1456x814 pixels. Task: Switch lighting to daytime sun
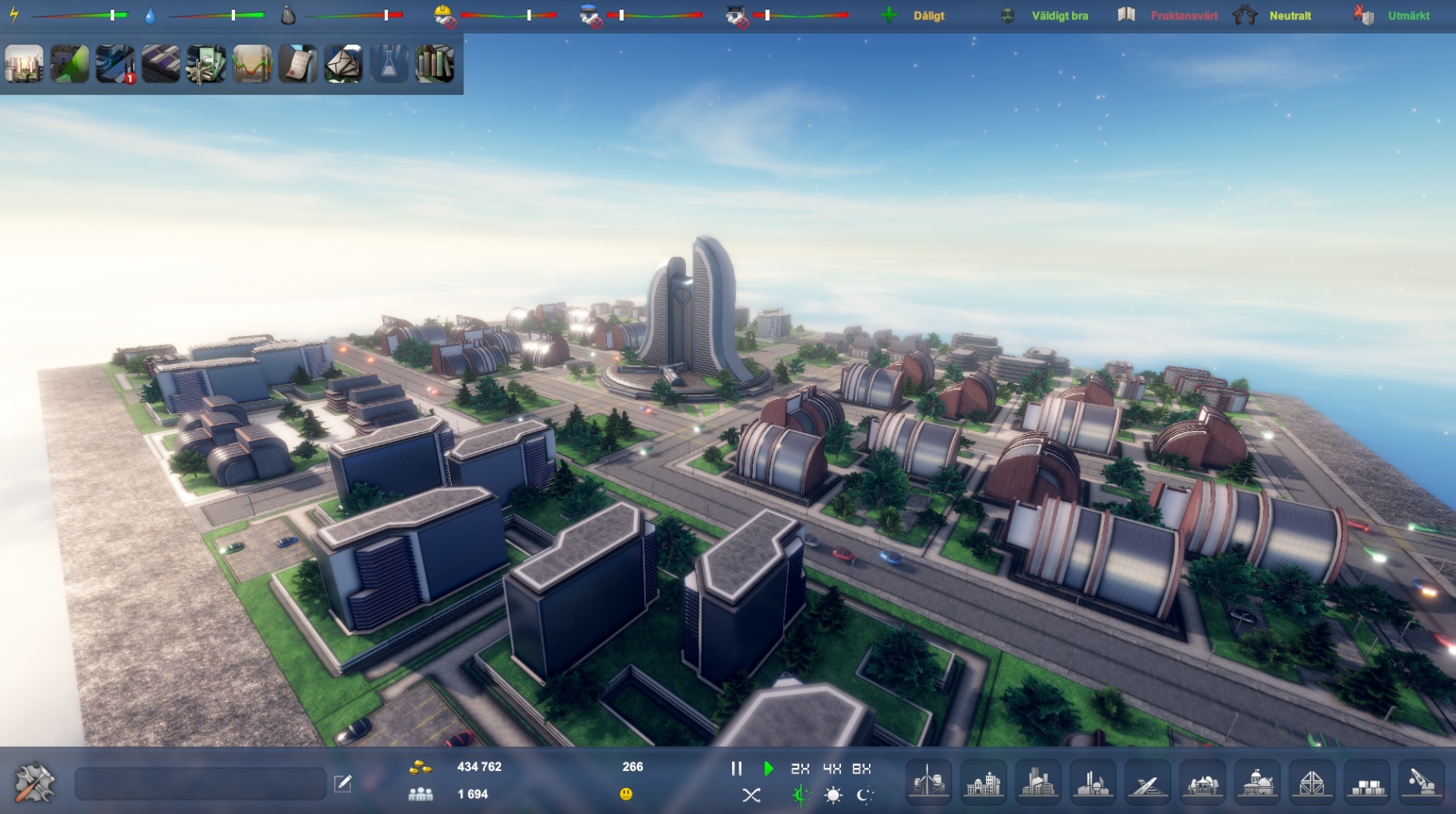click(x=833, y=795)
